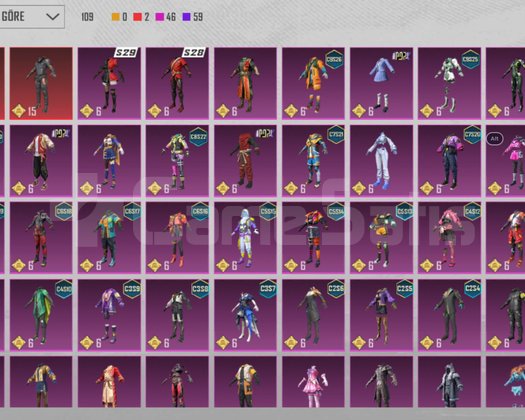Select the grey hooded coat outfit
Viewport: 525px width, 420px height.
[449, 382]
